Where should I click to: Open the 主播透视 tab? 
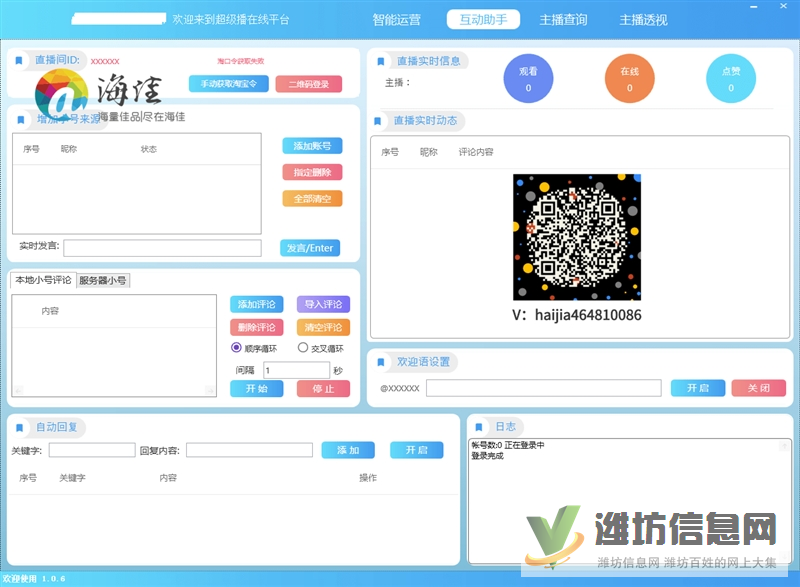click(x=644, y=18)
